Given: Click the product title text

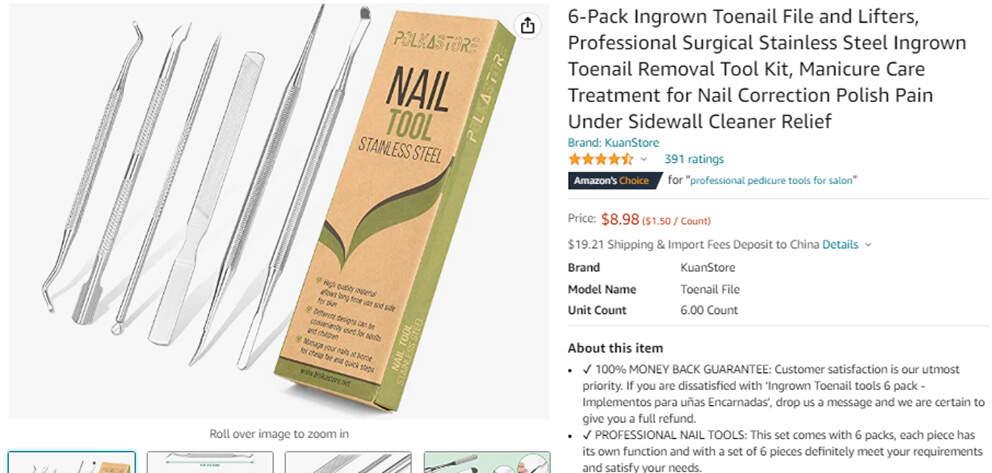Looking at the screenshot, I should point(767,69).
